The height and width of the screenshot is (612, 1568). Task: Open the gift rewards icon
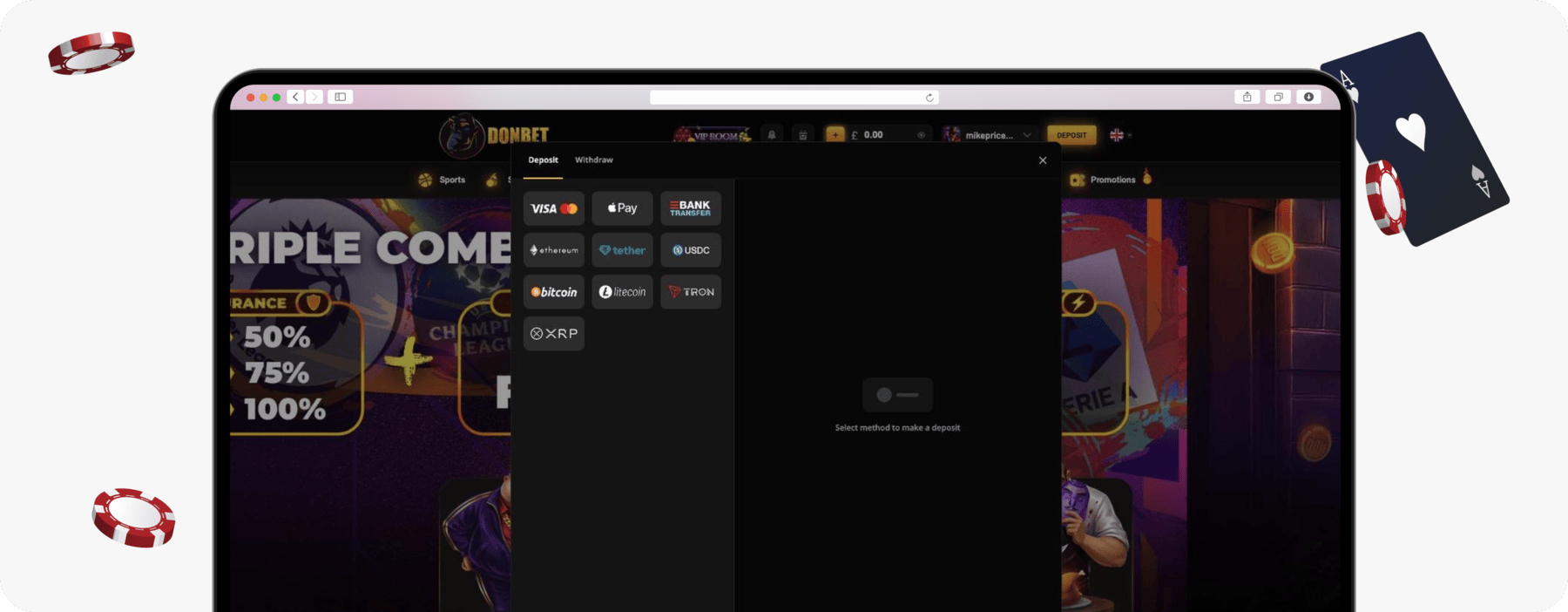803,135
